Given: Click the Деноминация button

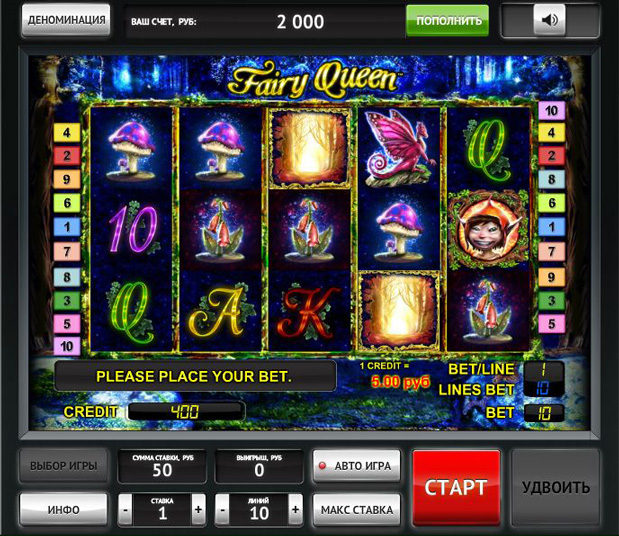Looking at the screenshot, I should click(x=66, y=20).
